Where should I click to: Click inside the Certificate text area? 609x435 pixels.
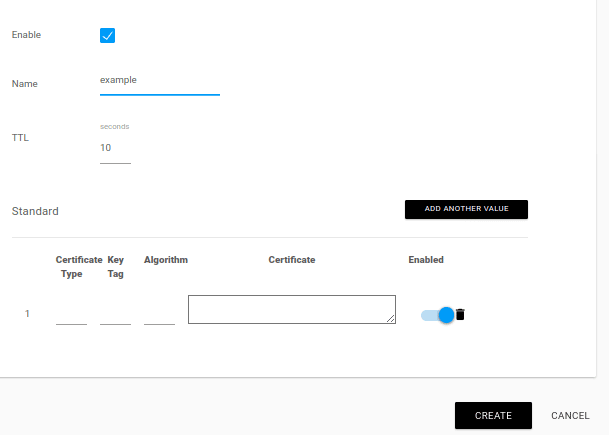pyautogui.click(x=292, y=309)
